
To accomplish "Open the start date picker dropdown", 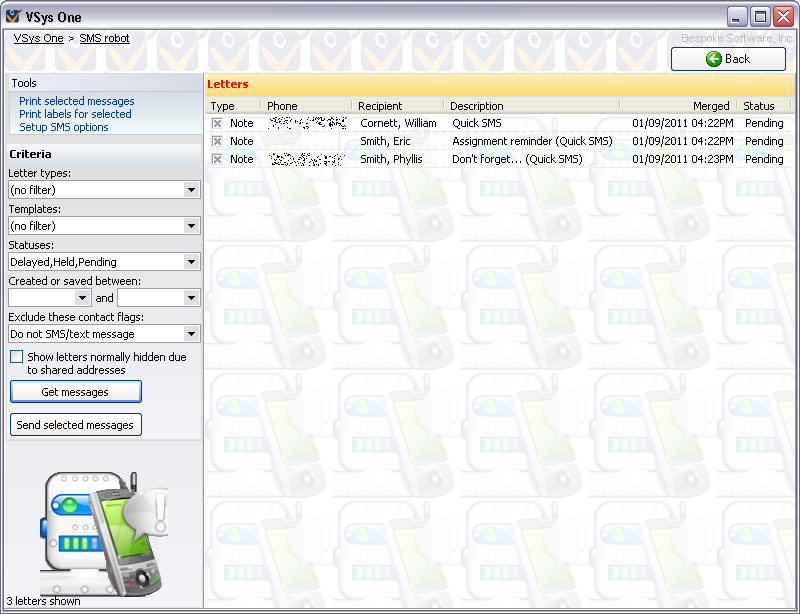I will [x=82, y=298].
